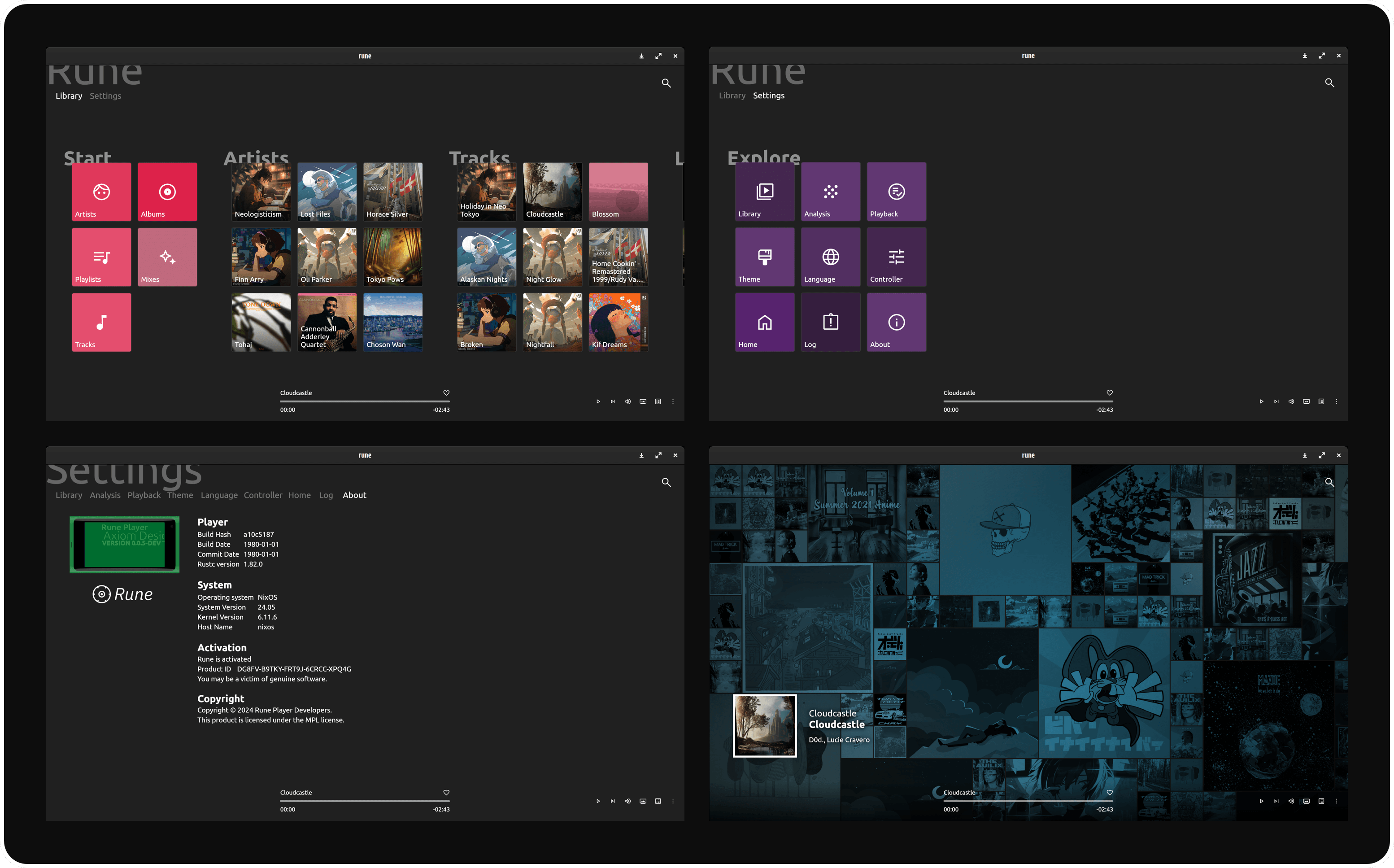Image resolution: width=1394 pixels, height=868 pixels.
Task: Toggle favorite heart on Cloudcastle track
Action: [447, 392]
